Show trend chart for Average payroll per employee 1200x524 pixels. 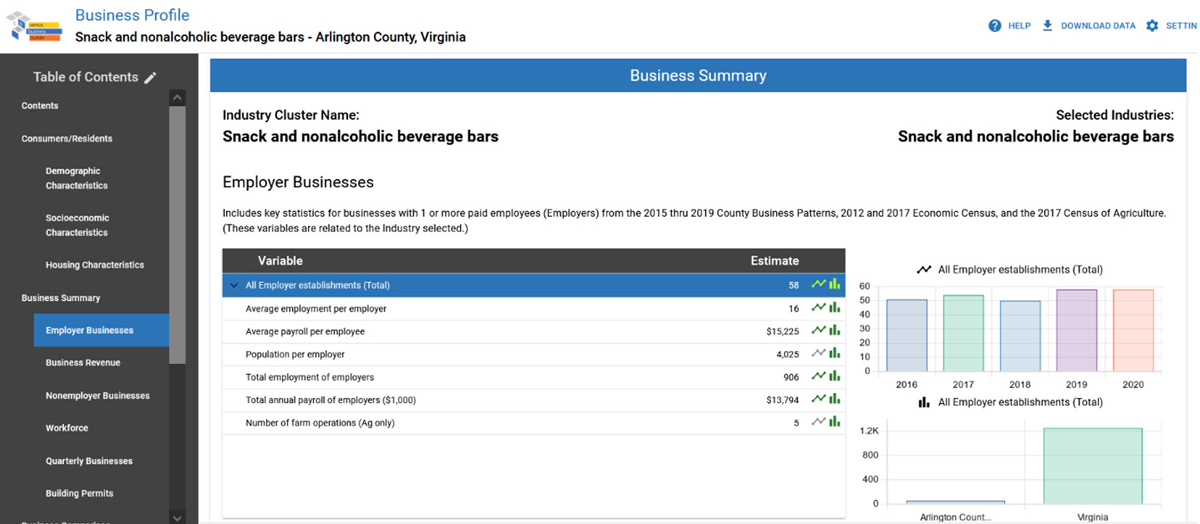pos(819,331)
